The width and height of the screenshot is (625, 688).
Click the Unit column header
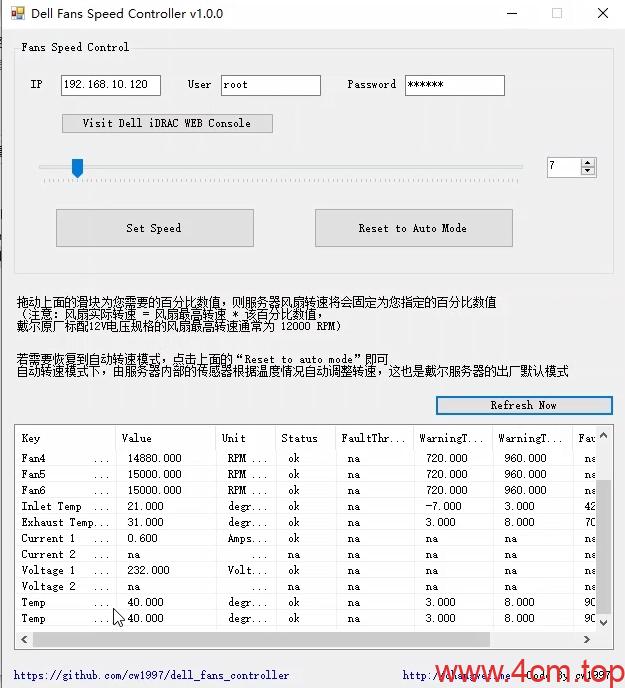[x=245, y=438]
